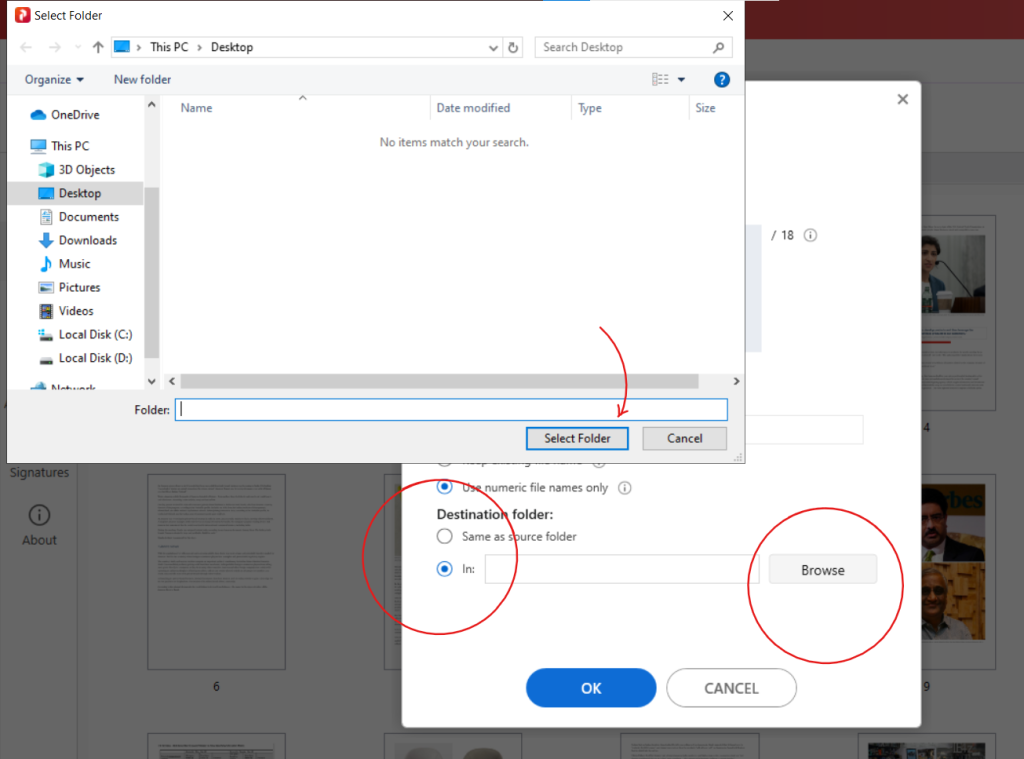
Task: Click the info icon next to numeric file names
Action: click(625, 488)
